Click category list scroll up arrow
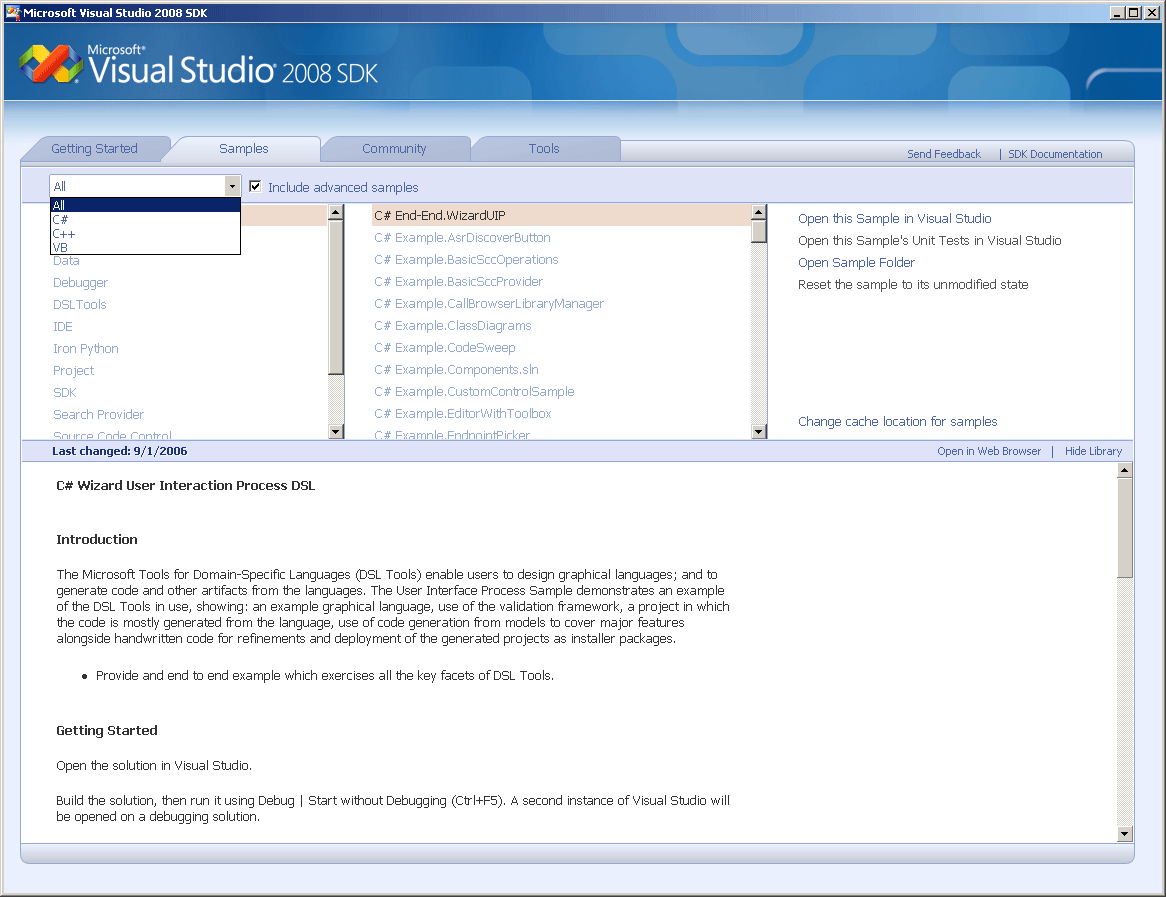The image size is (1166, 897). [x=336, y=213]
